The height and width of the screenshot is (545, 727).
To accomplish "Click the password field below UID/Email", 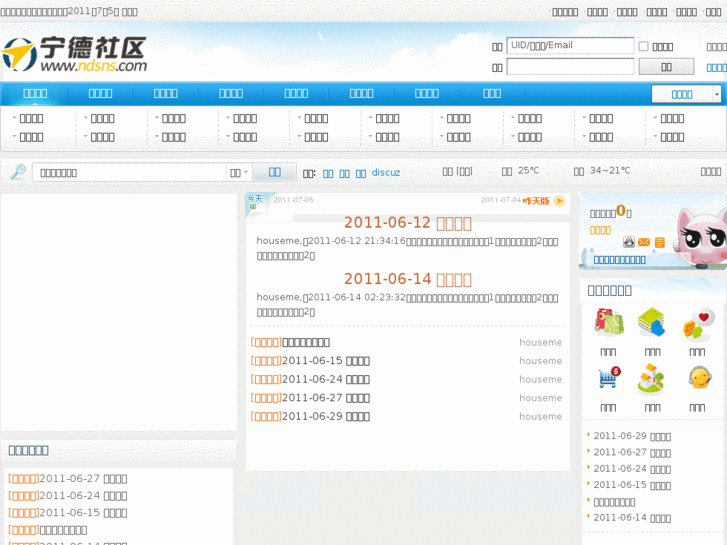I will (x=570, y=66).
